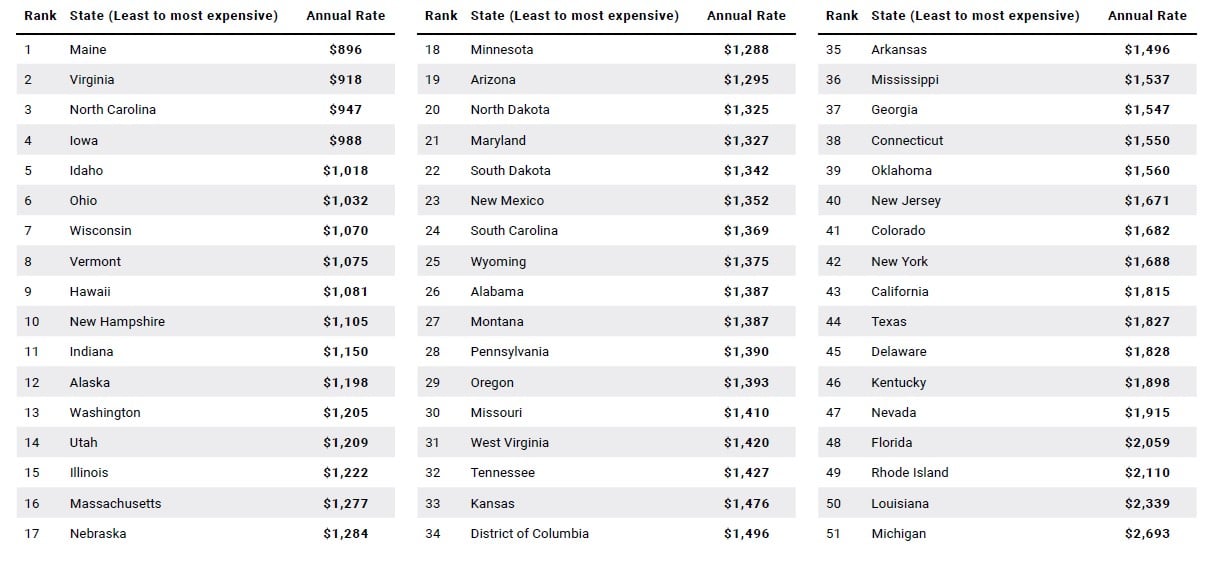Click the Rhode Island state cell
The width and height of the screenshot is (1224, 562).
909,472
